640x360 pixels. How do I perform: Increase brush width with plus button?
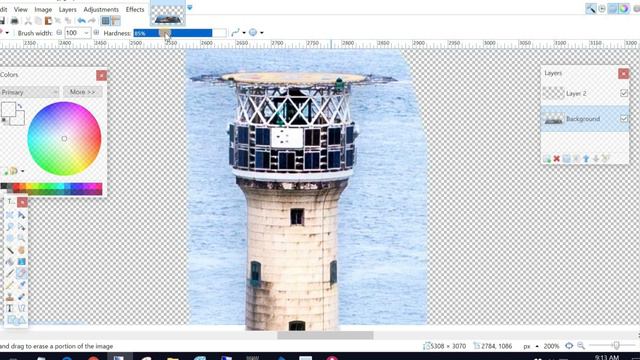[96, 33]
